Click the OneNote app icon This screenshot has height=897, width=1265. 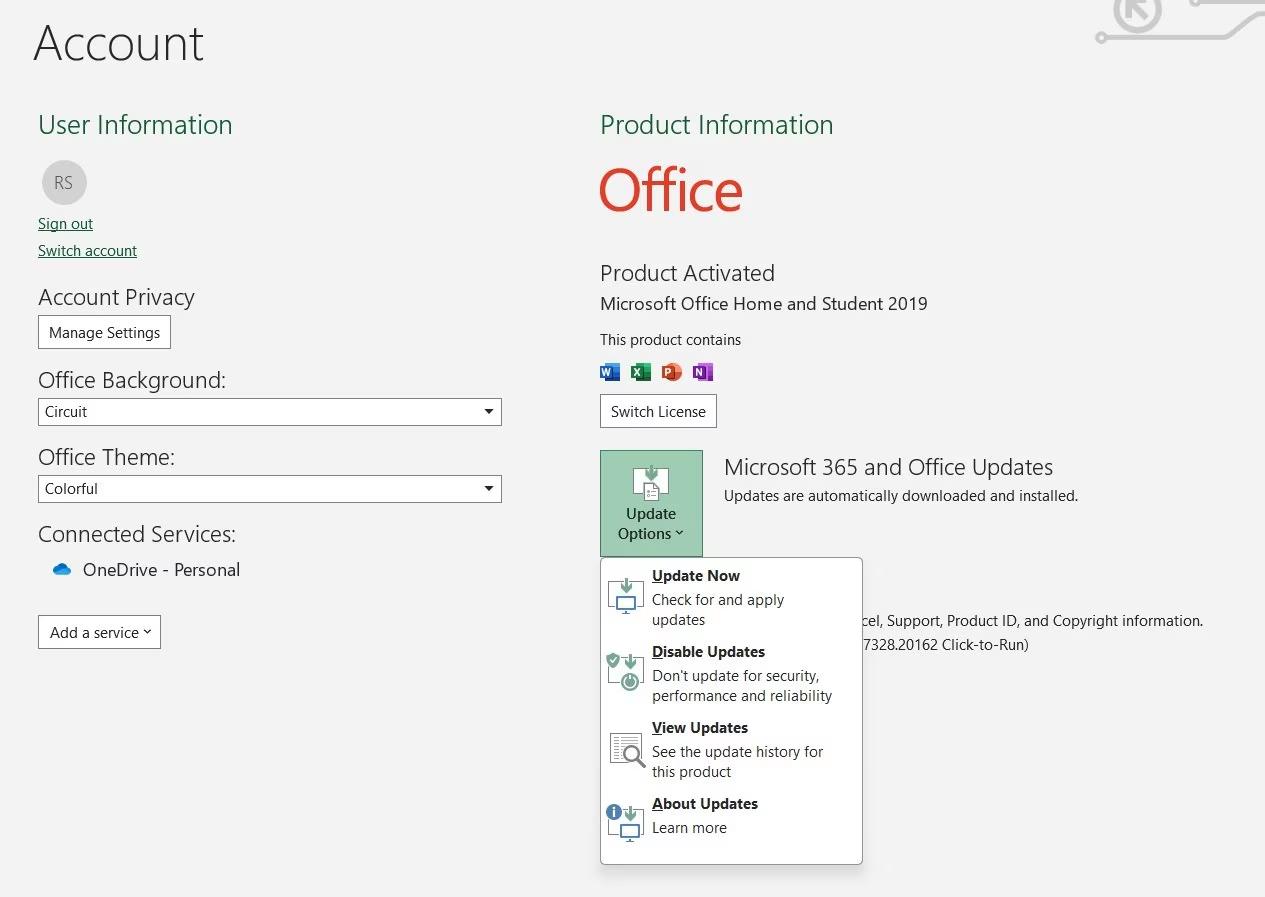[703, 372]
